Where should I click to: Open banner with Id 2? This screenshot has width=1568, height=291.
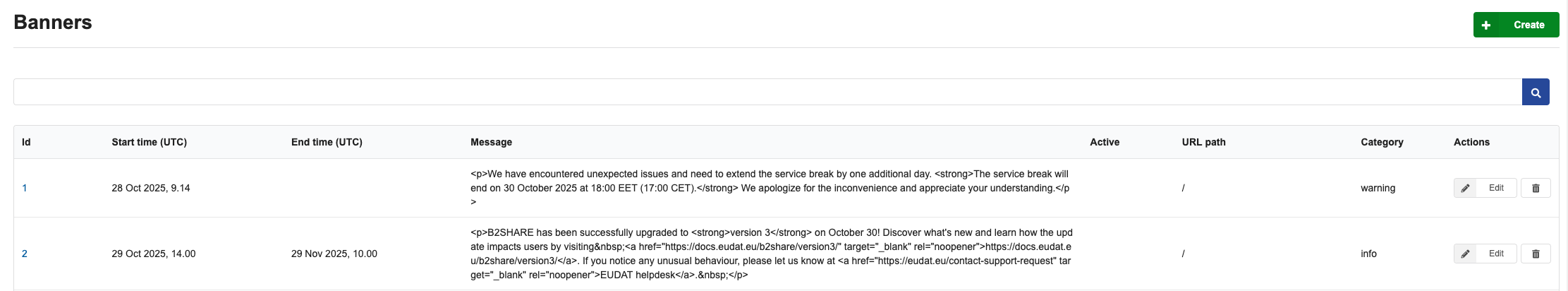25,254
